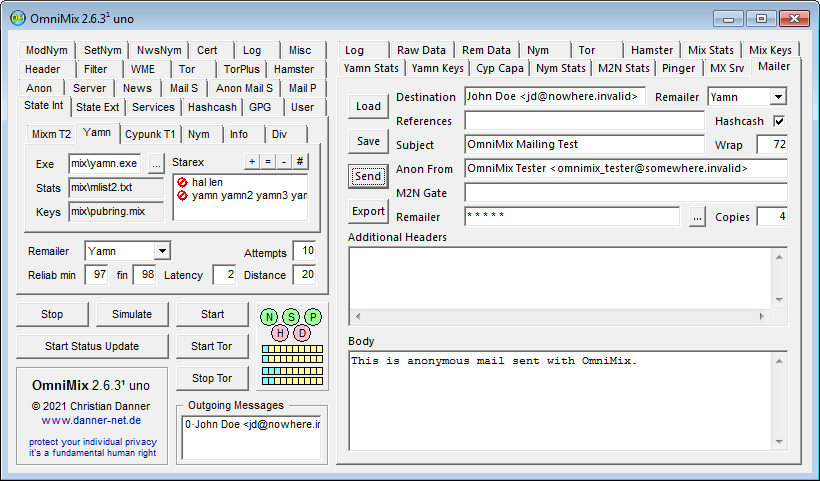Screen dimensions: 820x481
Task: Click the Starex equals button
Action: pos(268,162)
